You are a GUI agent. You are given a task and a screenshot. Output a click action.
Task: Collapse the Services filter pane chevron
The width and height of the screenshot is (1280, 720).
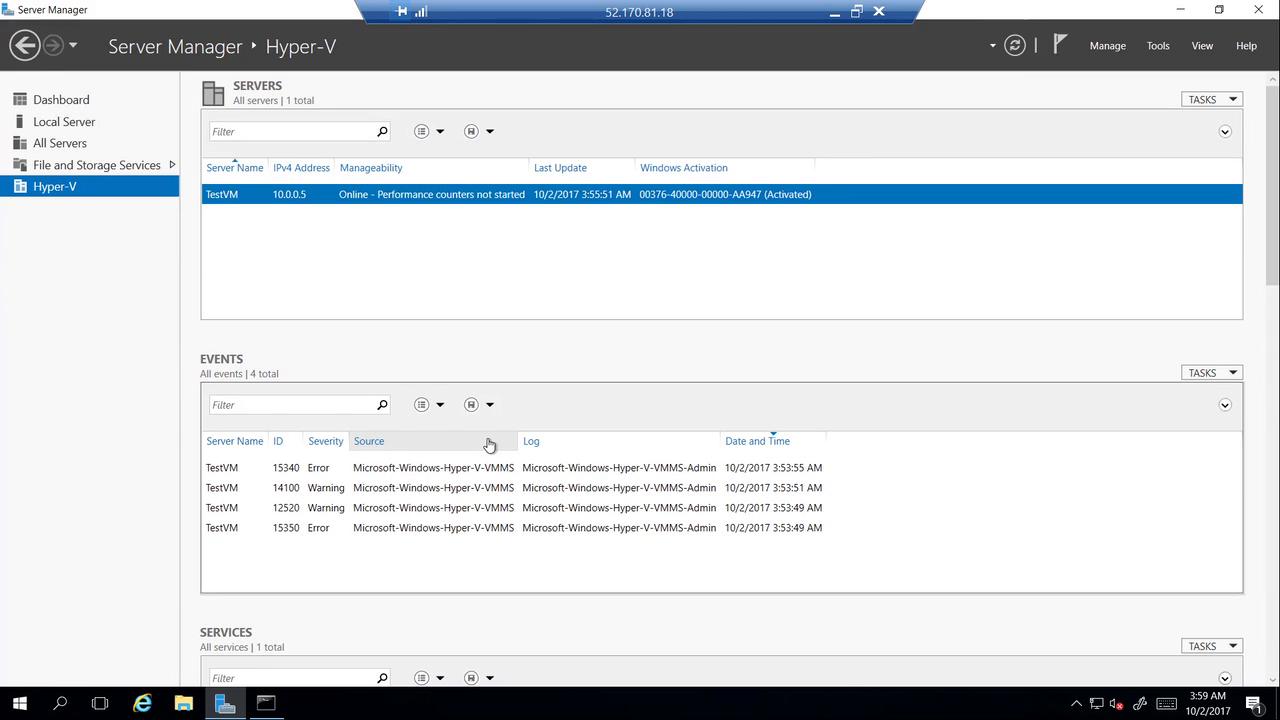[1225, 678]
